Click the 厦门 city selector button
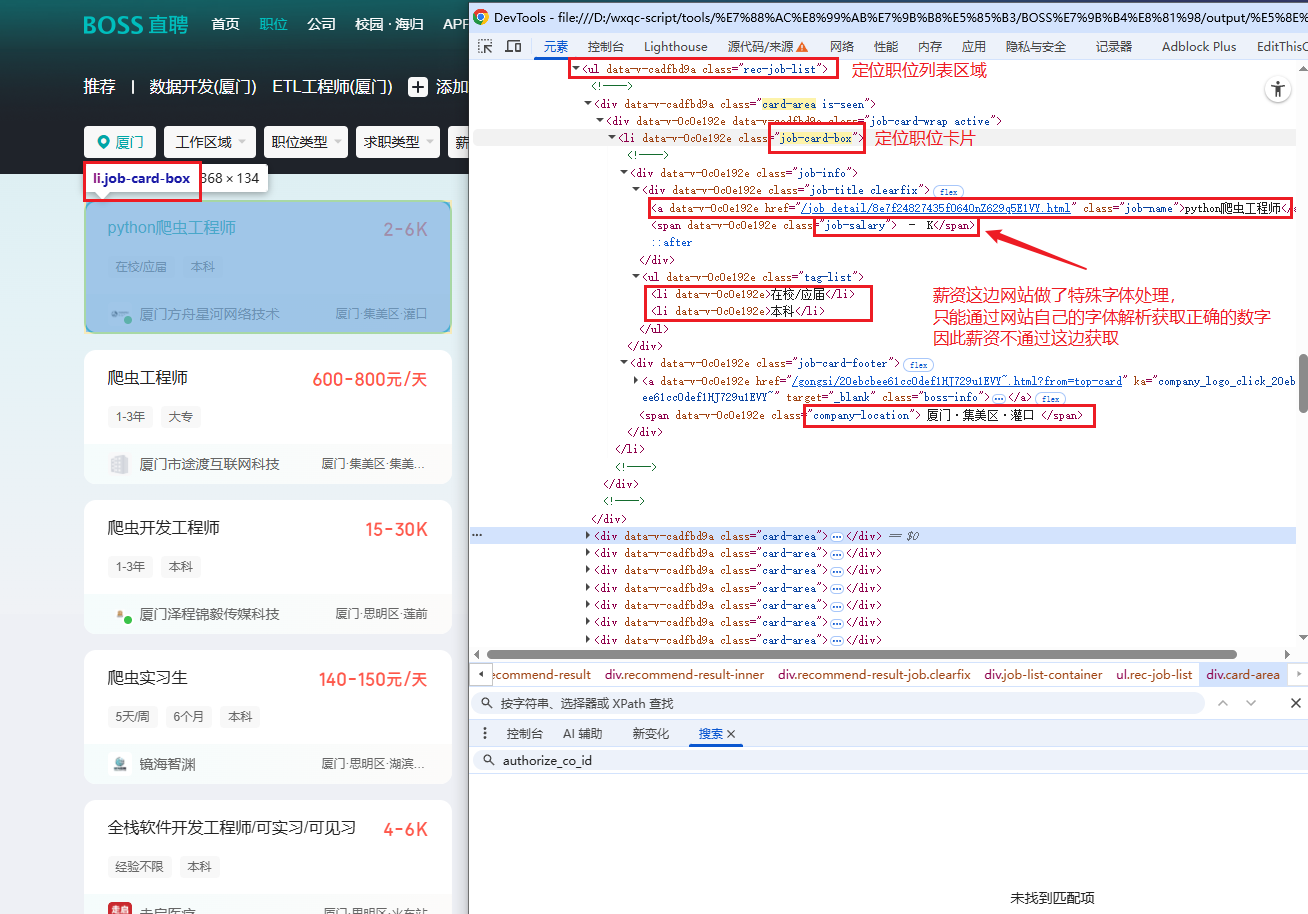The width and height of the screenshot is (1308, 914). pyautogui.click(x=120, y=142)
